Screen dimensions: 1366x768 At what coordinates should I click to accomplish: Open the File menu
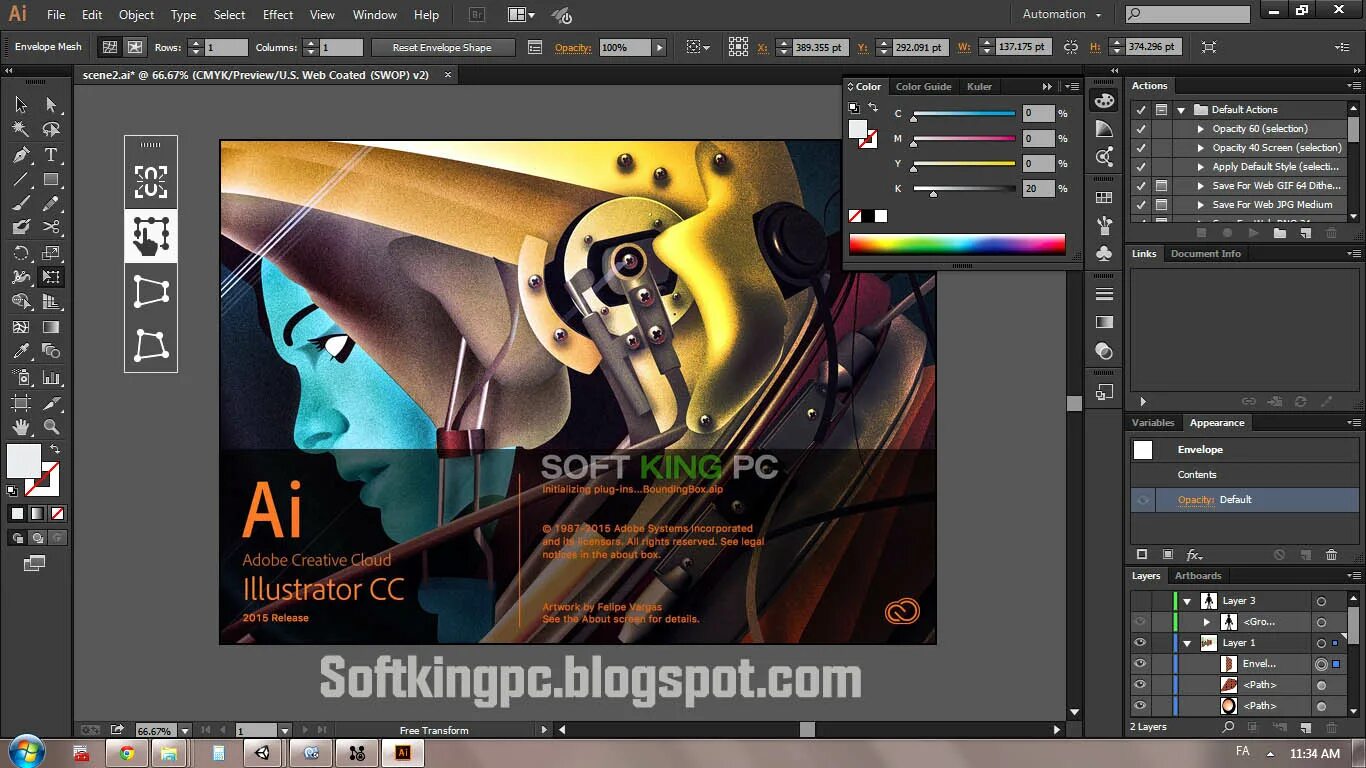[56, 15]
